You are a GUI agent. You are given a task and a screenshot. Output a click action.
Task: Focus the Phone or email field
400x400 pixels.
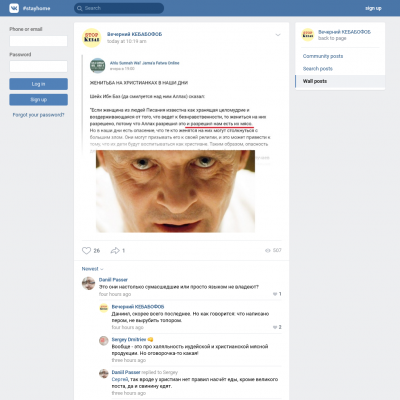(x=38, y=41)
